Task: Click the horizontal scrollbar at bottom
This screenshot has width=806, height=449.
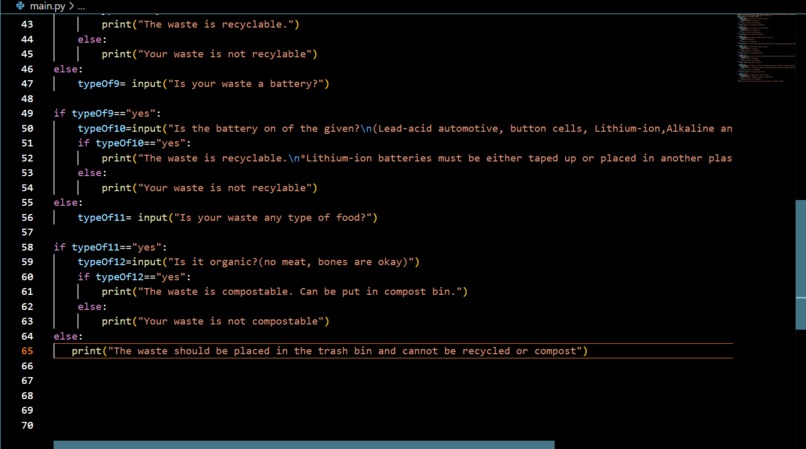Action: pyautogui.click(x=304, y=445)
